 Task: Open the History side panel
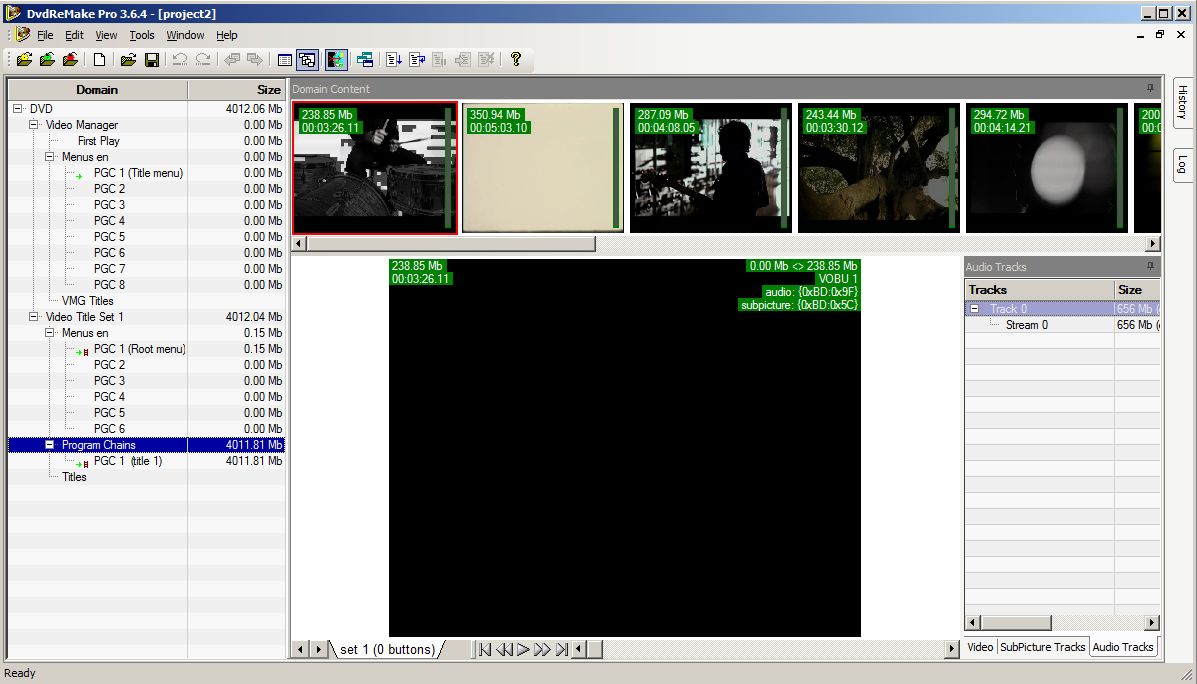pyautogui.click(x=1181, y=102)
